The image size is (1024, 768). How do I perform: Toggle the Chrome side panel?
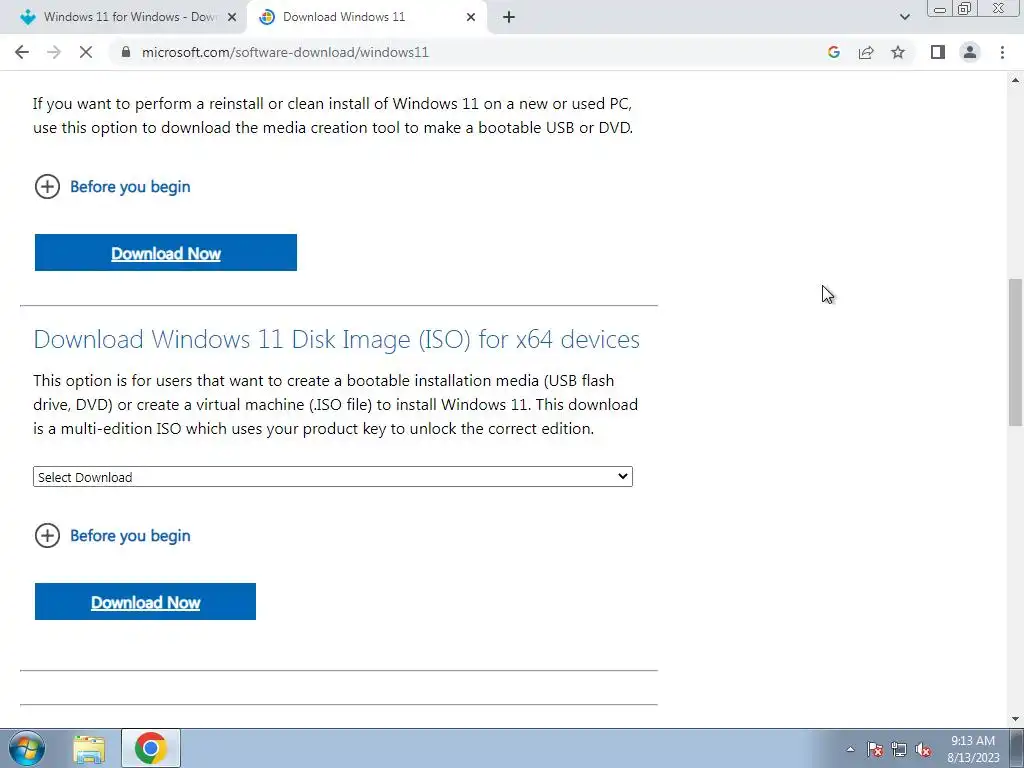(938, 52)
